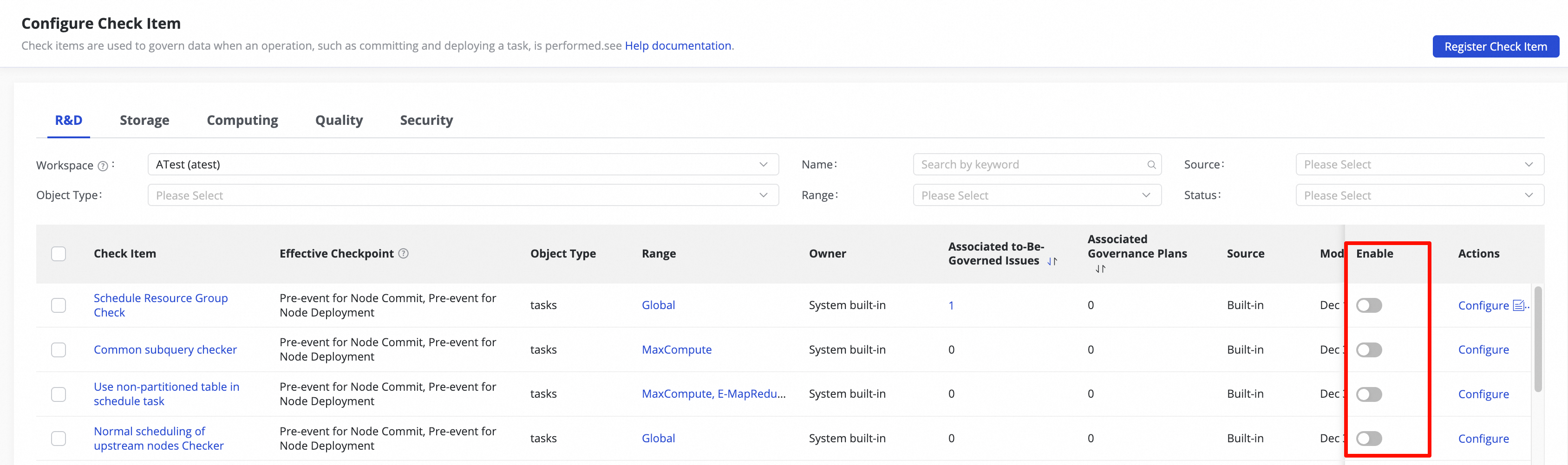Click the Workspace help question-mark icon
This screenshot has width=1568, height=465.
pos(103,166)
